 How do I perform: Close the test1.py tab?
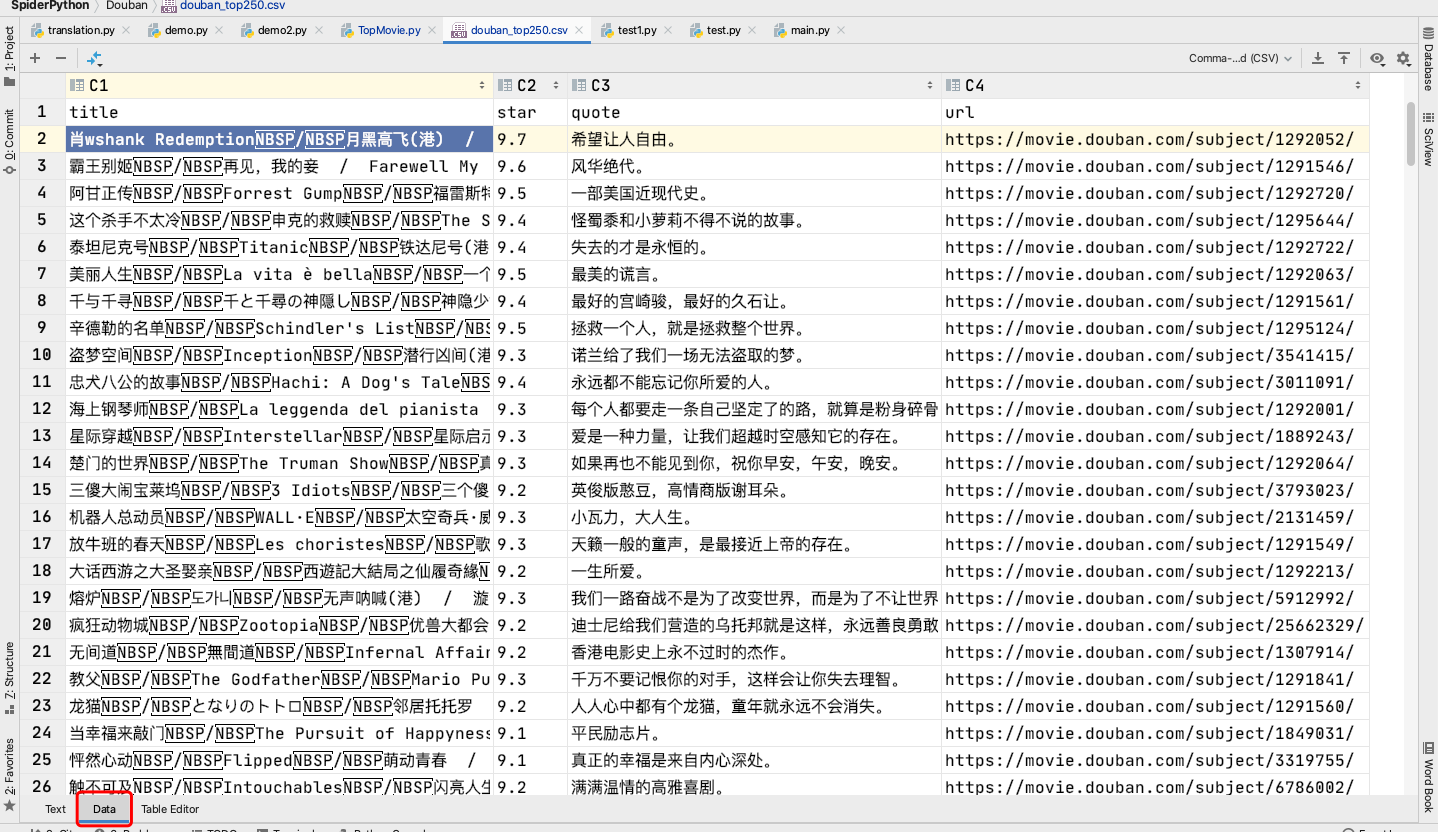pyautogui.click(x=667, y=31)
